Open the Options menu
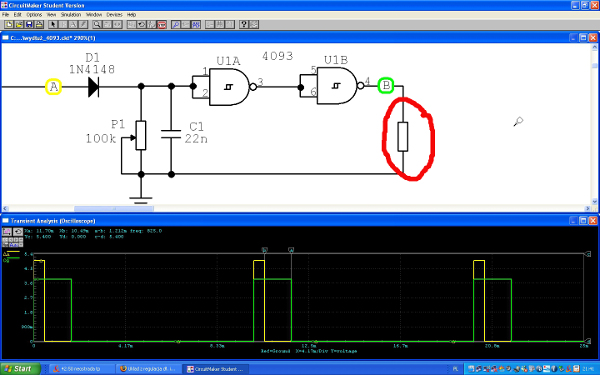This screenshot has height=375, width=600. (34, 15)
